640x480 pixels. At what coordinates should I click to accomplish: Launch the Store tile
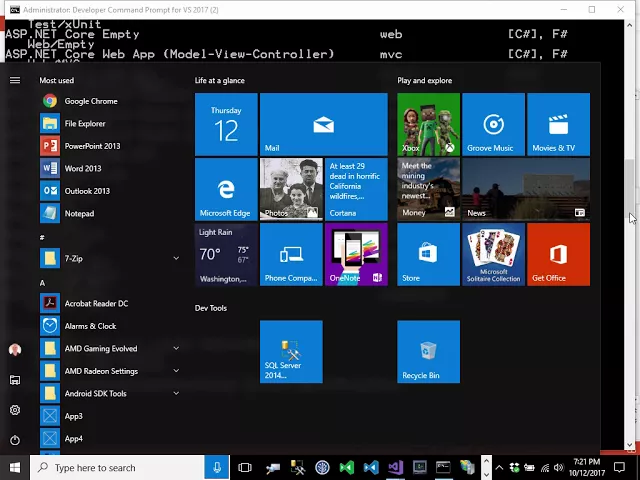[429, 254]
